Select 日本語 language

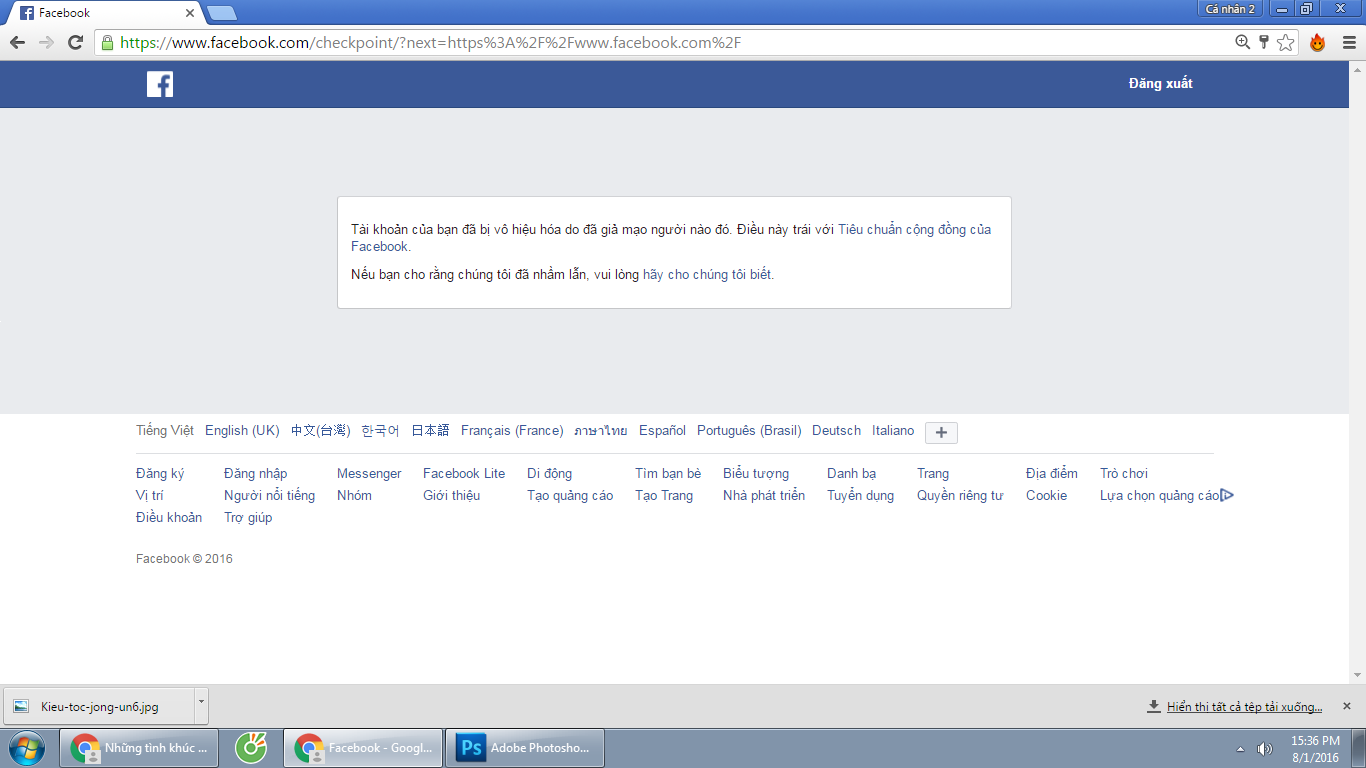click(430, 431)
